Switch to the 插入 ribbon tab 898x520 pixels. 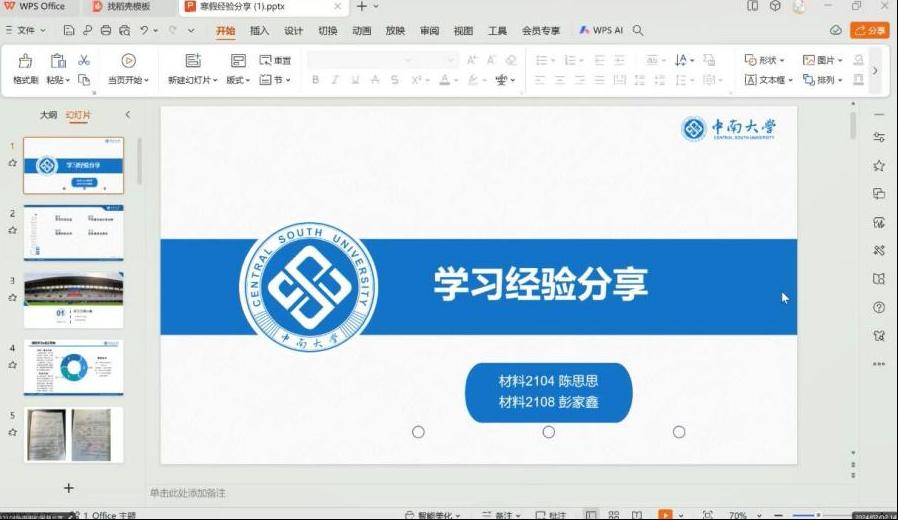pos(260,31)
